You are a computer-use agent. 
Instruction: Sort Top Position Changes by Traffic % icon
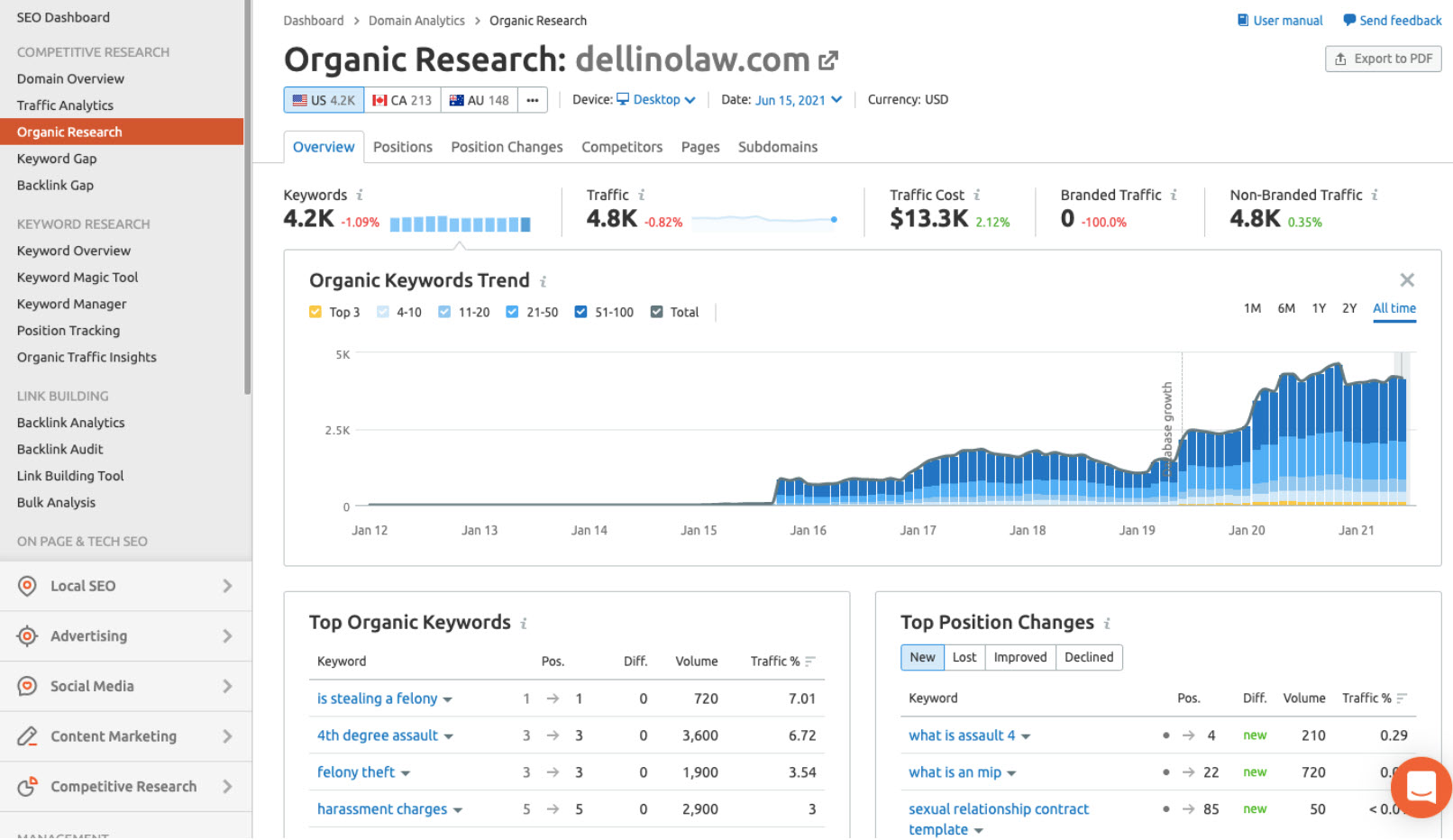coord(1402,698)
